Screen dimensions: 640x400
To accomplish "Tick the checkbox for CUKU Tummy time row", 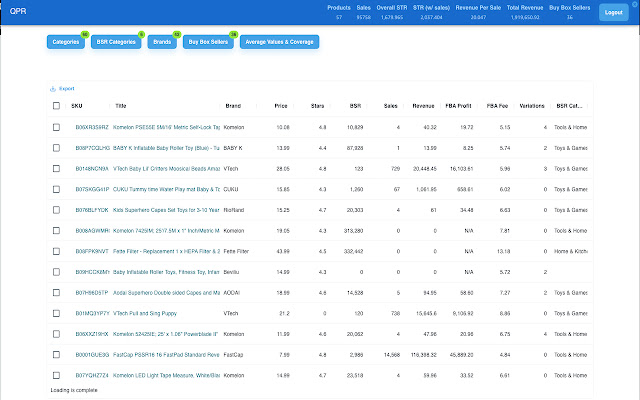I will tap(56, 189).
